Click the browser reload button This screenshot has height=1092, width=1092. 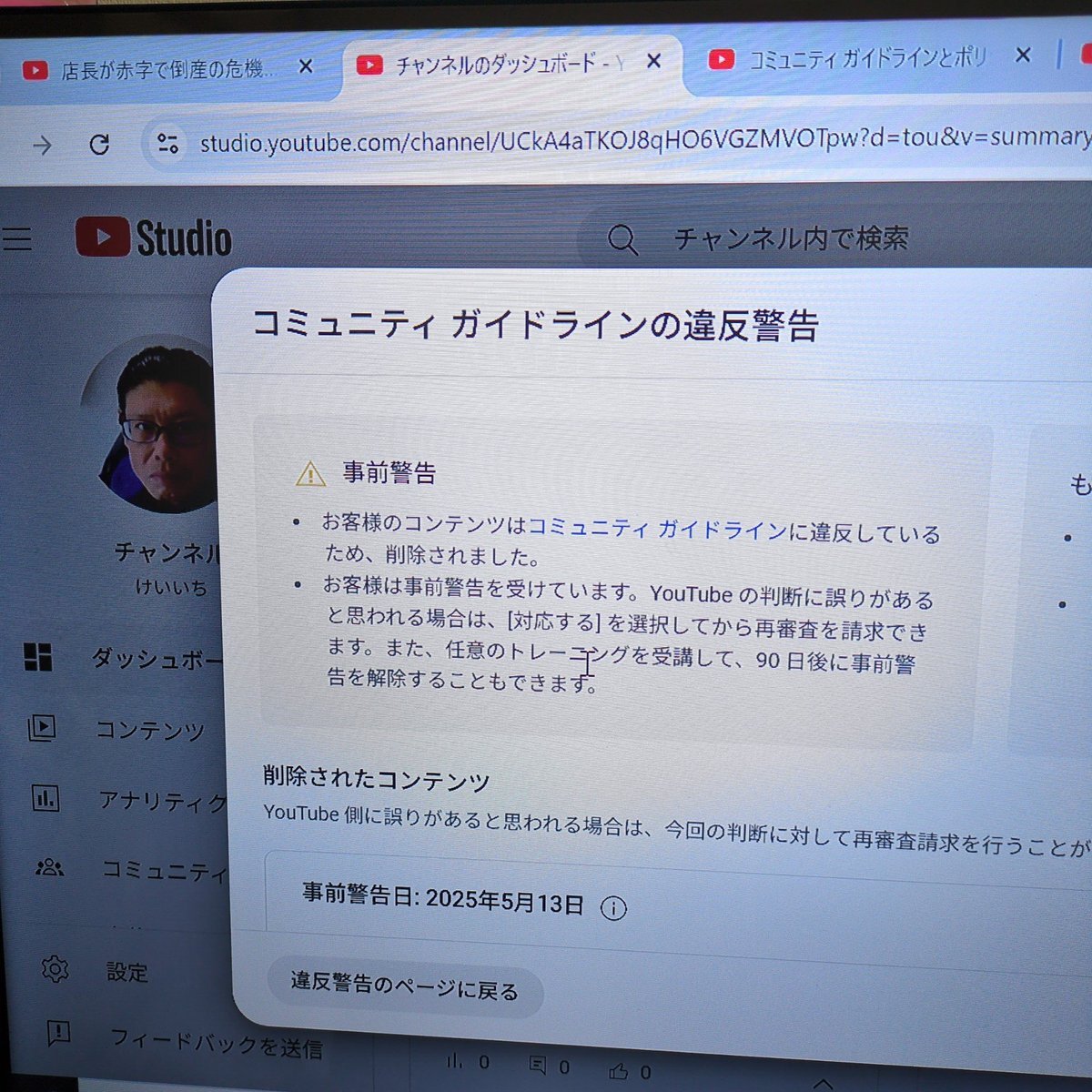(100, 144)
